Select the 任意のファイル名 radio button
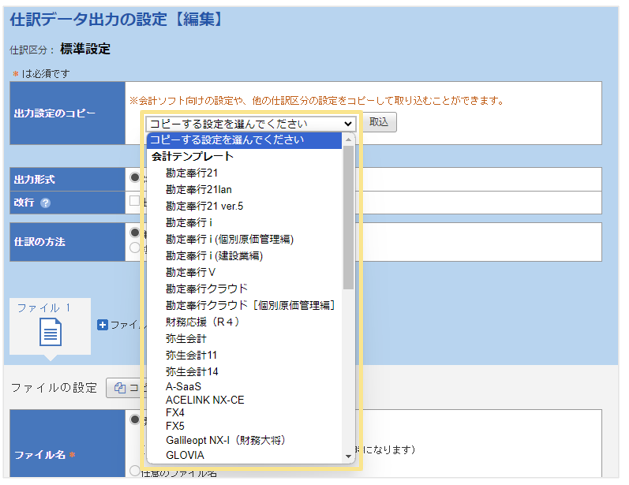The image size is (629, 485). [x=135, y=471]
